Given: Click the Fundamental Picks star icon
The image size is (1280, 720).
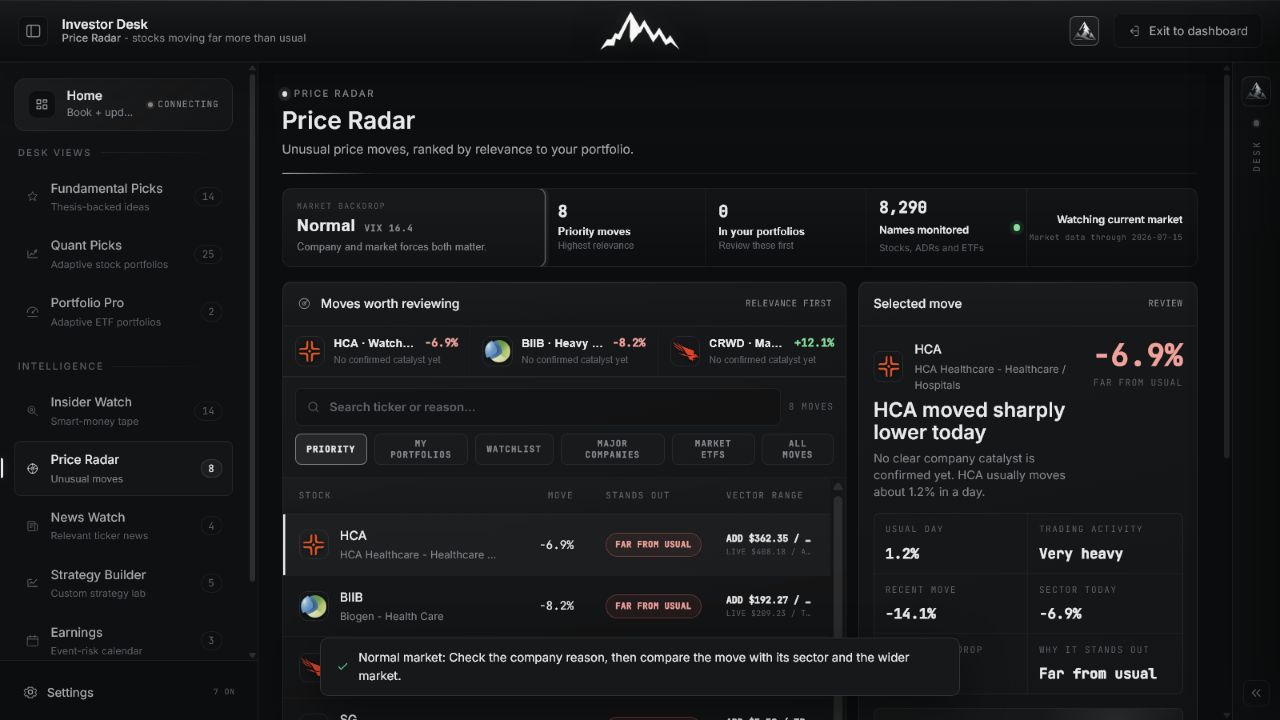Looking at the screenshot, I should 33,197.
